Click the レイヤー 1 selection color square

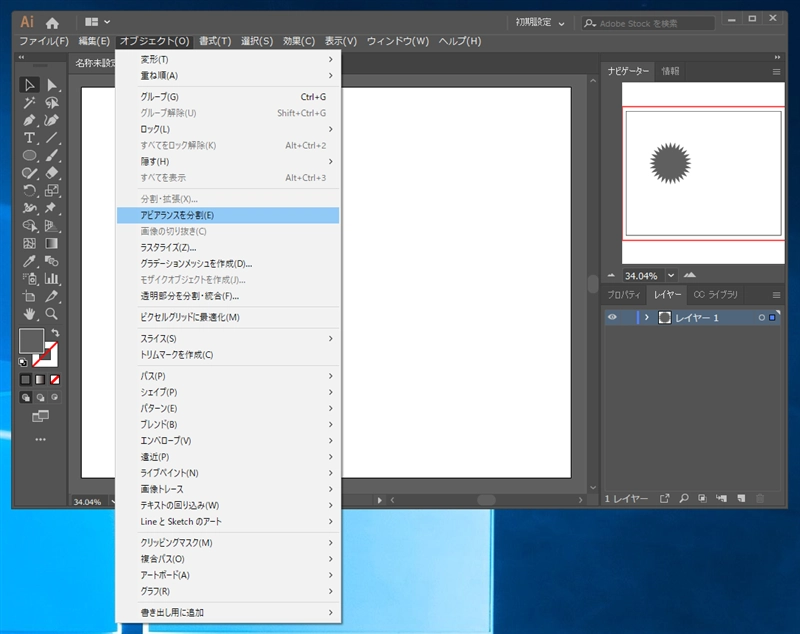(772, 317)
